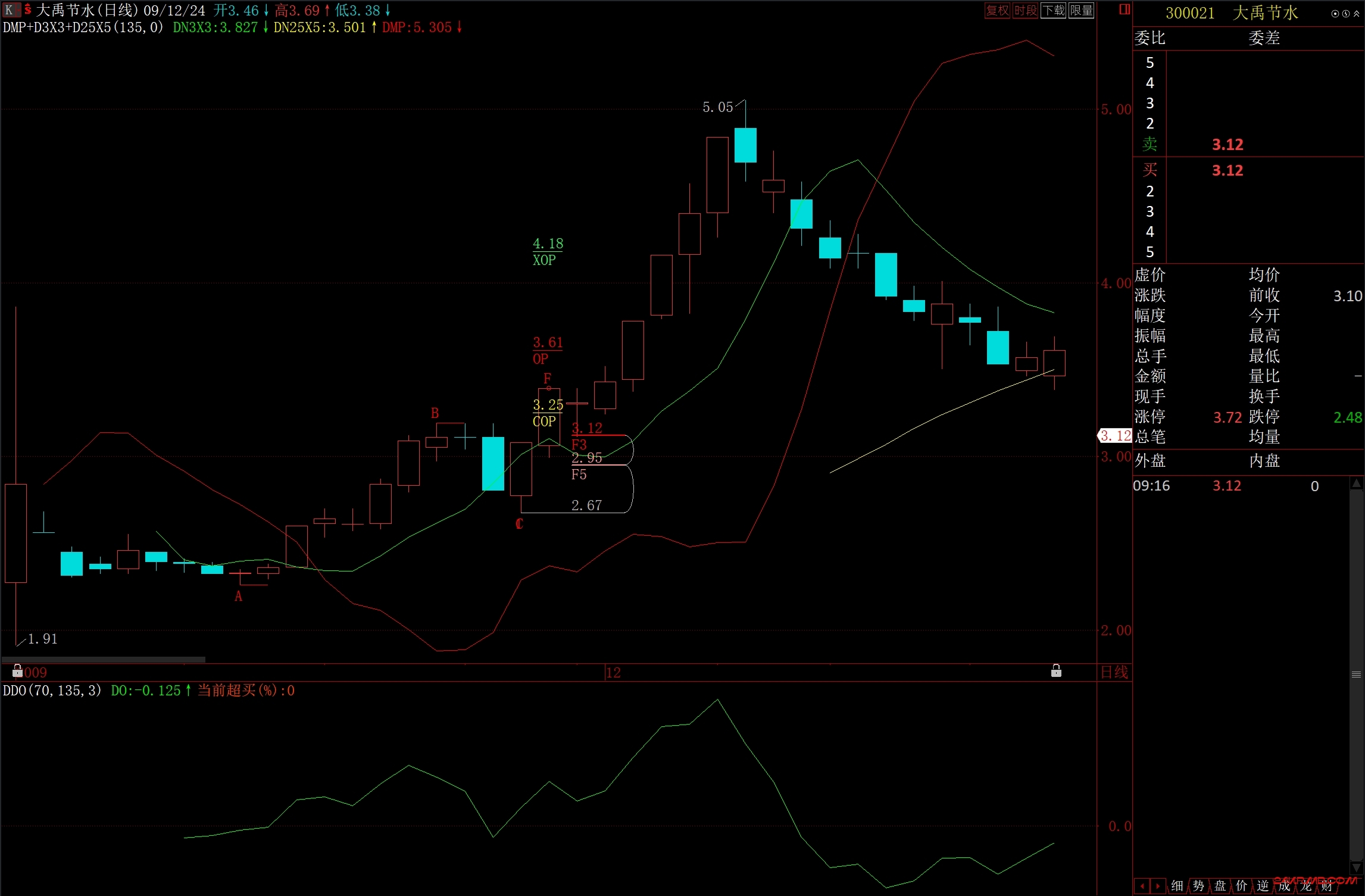Click the 当前超买(%):0 readout
This screenshot has height=896, width=1365.
point(246,691)
